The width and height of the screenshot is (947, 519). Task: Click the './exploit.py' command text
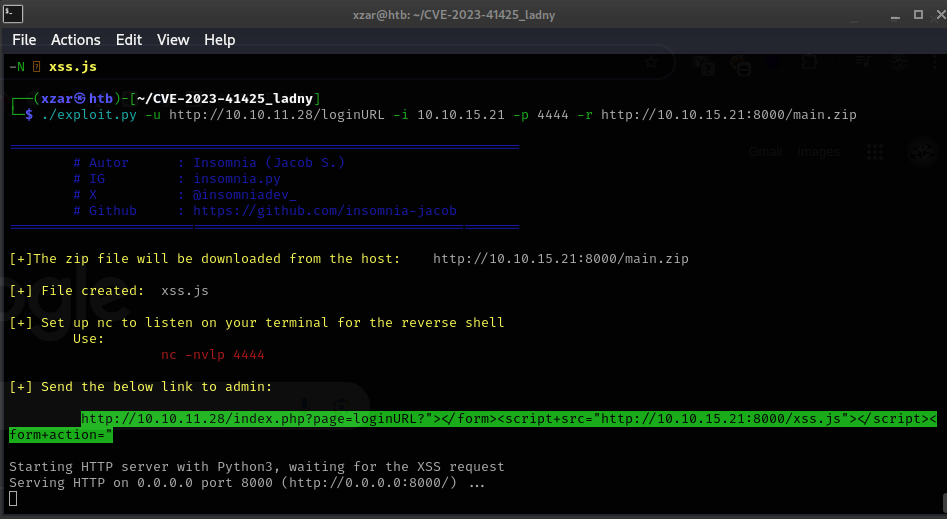point(89,115)
